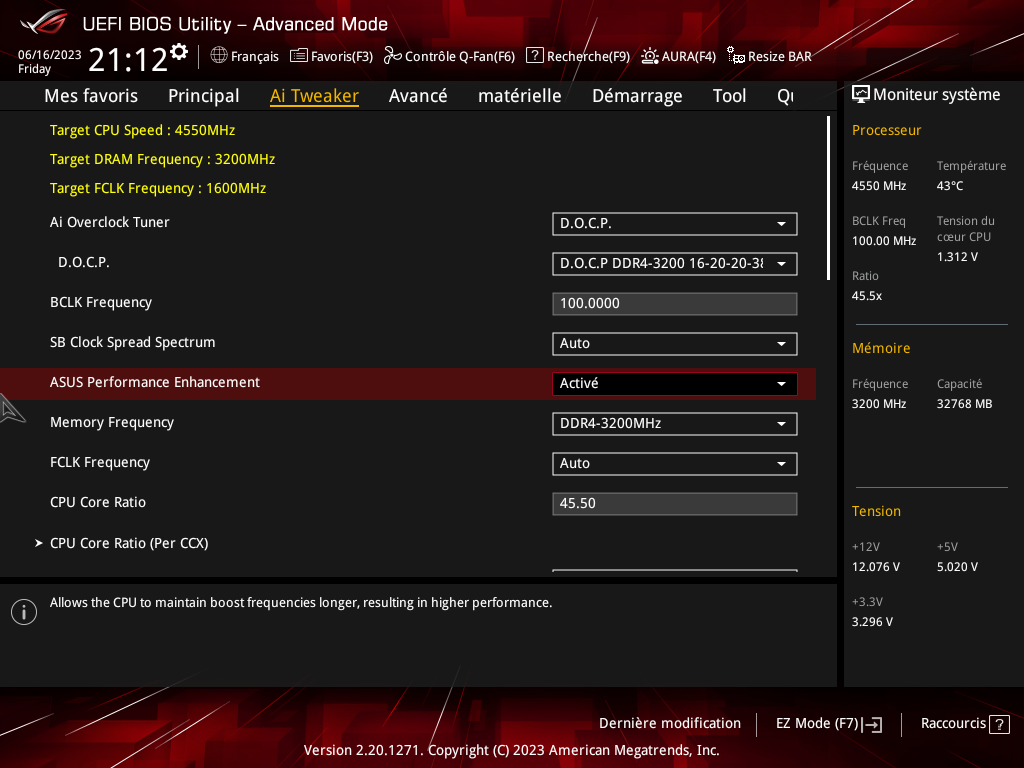Open Memory Frequency dropdown
1024x768 pixels.
point(675,424)
